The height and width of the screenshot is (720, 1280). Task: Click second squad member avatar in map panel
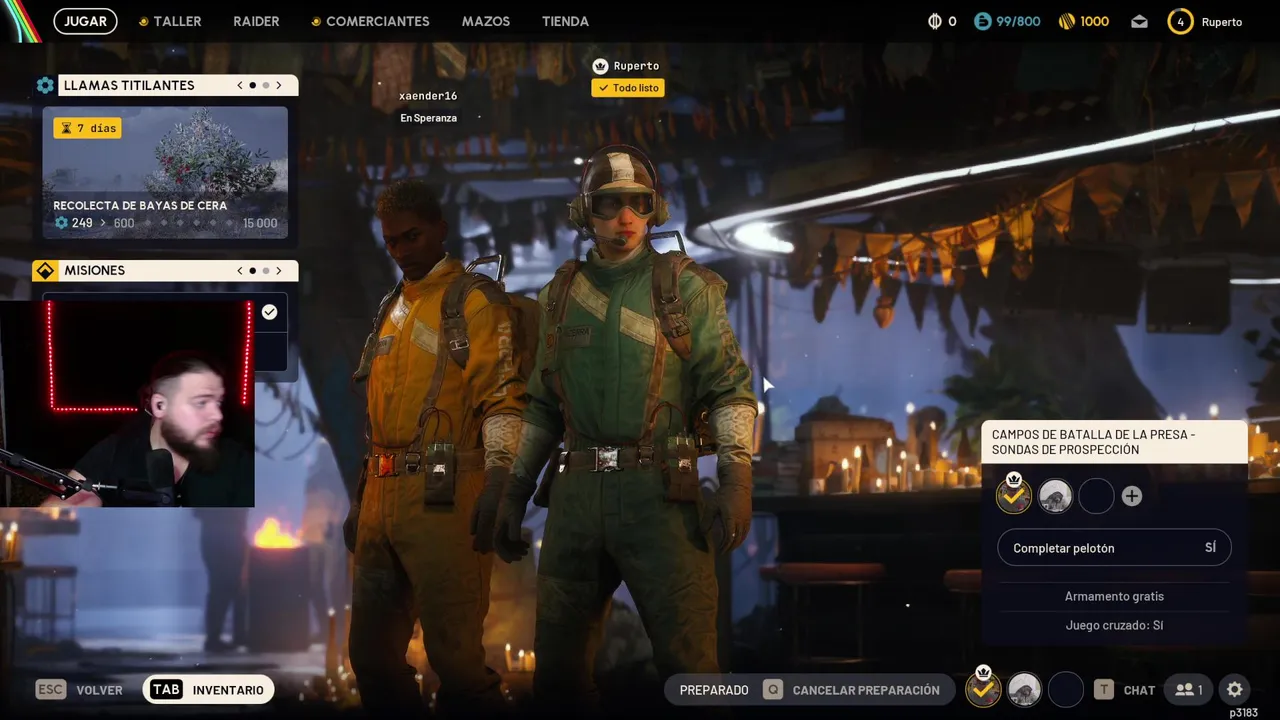pyautogui.click(x=1055, y=496)
